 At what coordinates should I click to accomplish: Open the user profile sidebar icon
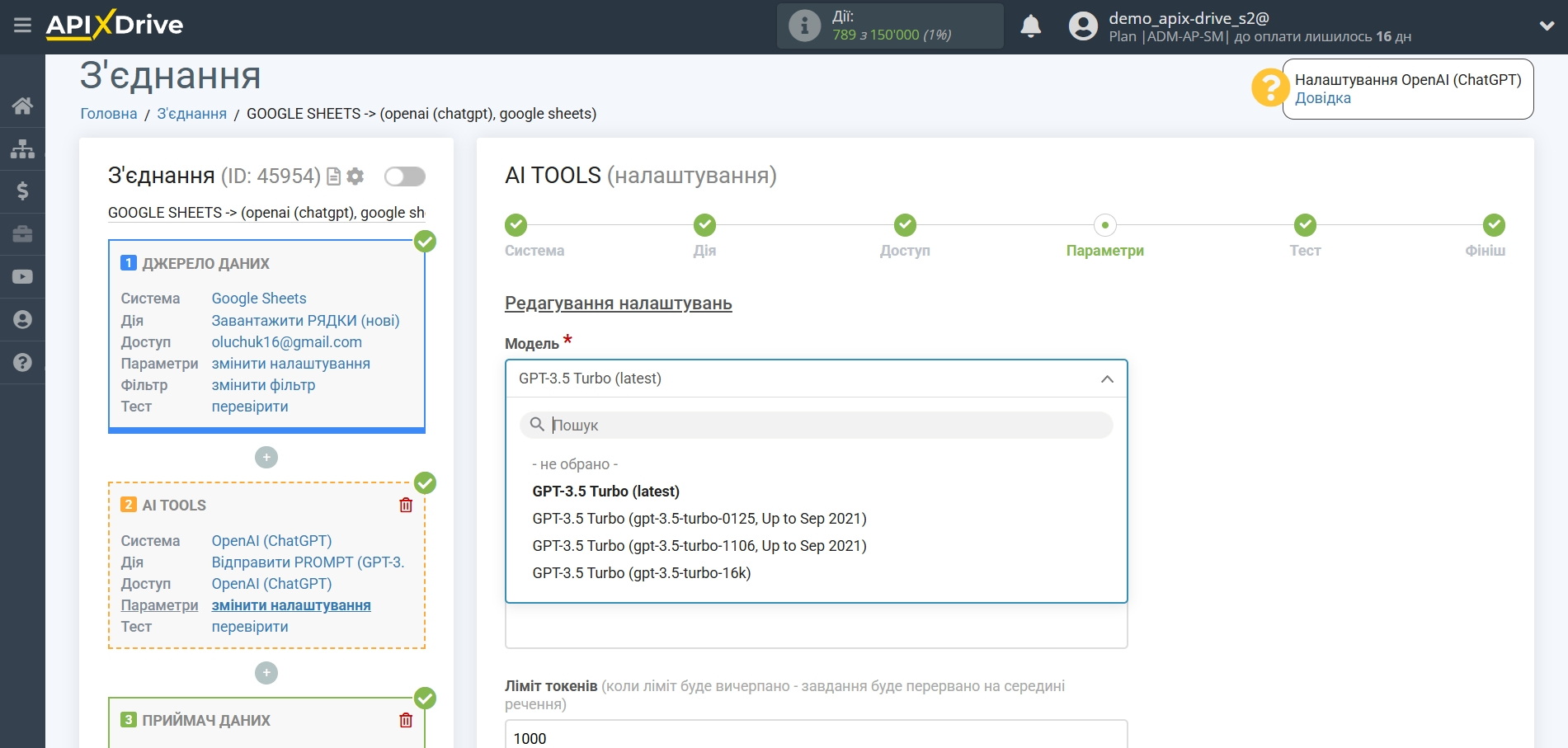(x=22, y=320)
